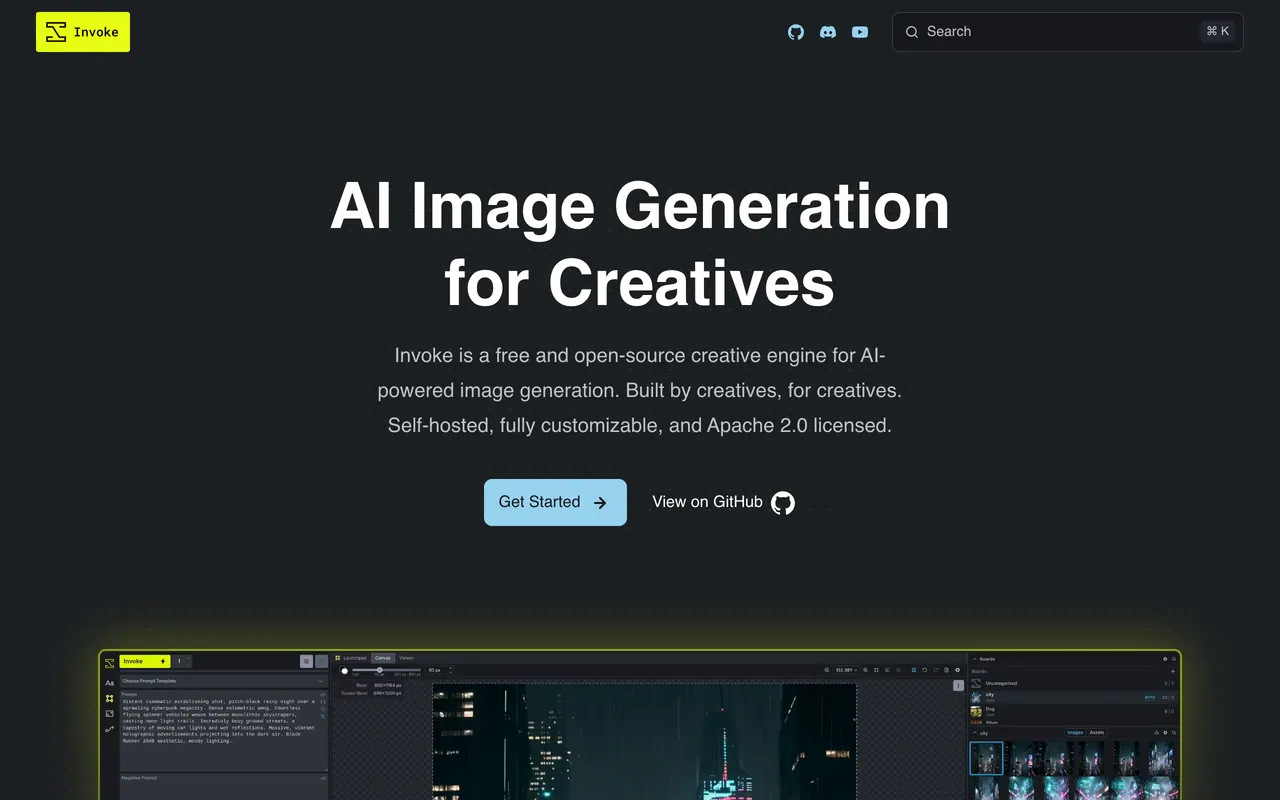Switch to the Canvas tab
Viewport: 1280px width, 800px height.
(383, 658)
